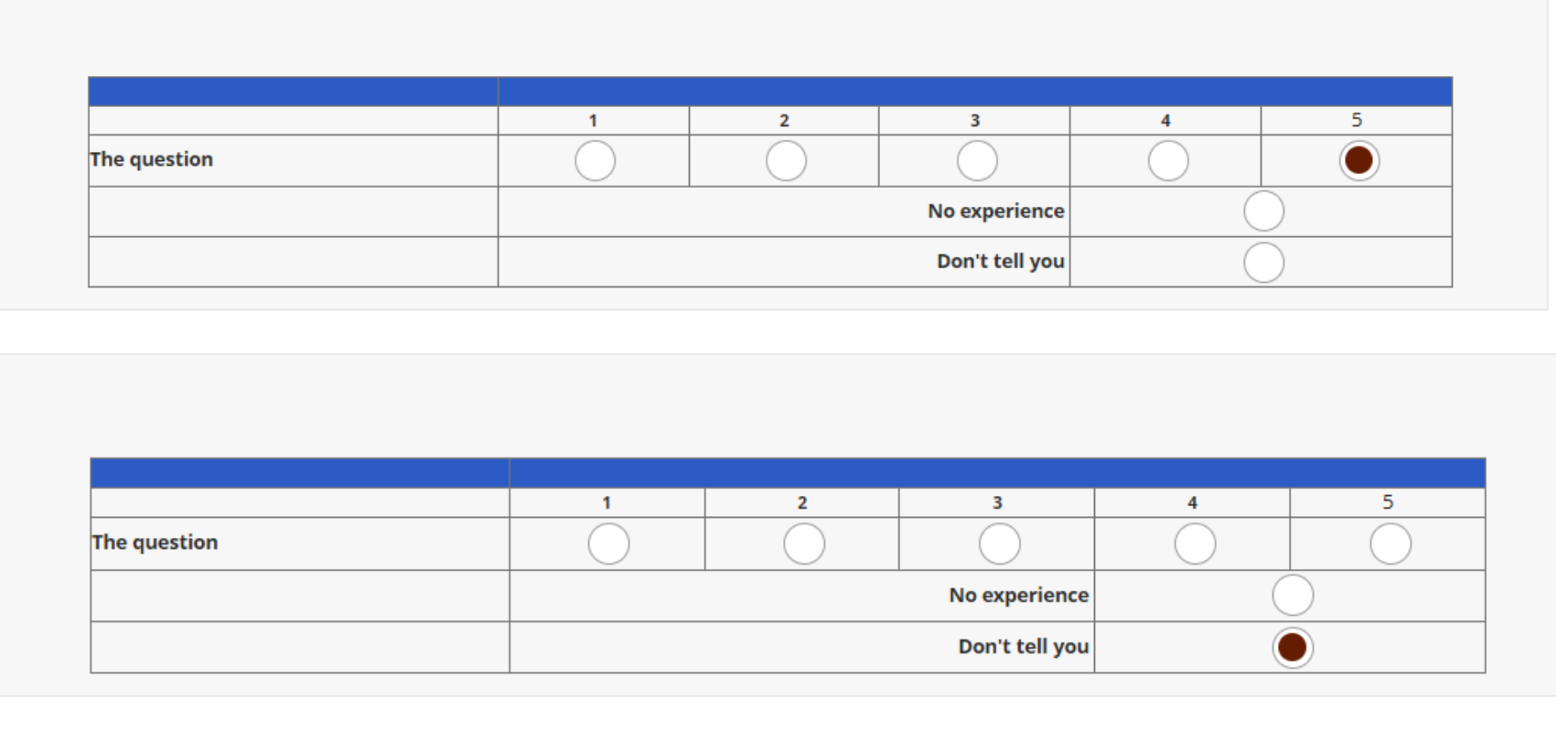Choose "No experience" in the first table
This screenshot has height=754, width=1568.
1263,211
